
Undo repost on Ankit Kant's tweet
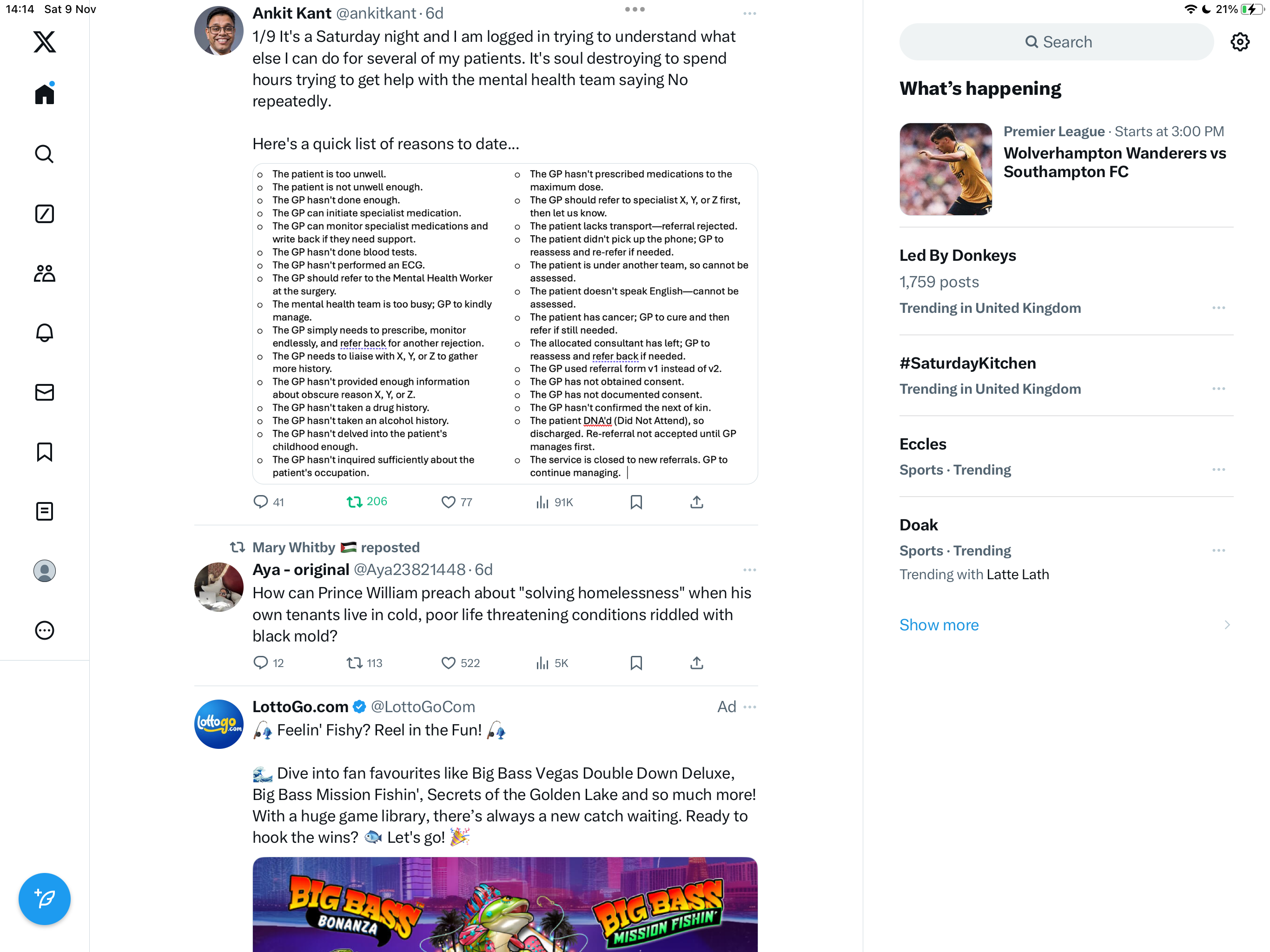[367, 502]
